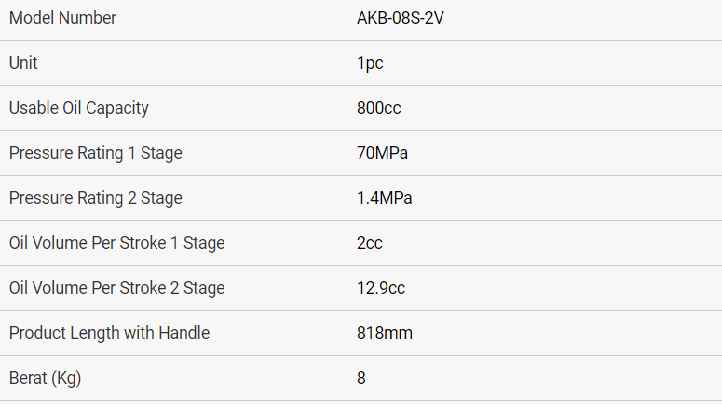Click the Model Number label

tap(62, 18)
